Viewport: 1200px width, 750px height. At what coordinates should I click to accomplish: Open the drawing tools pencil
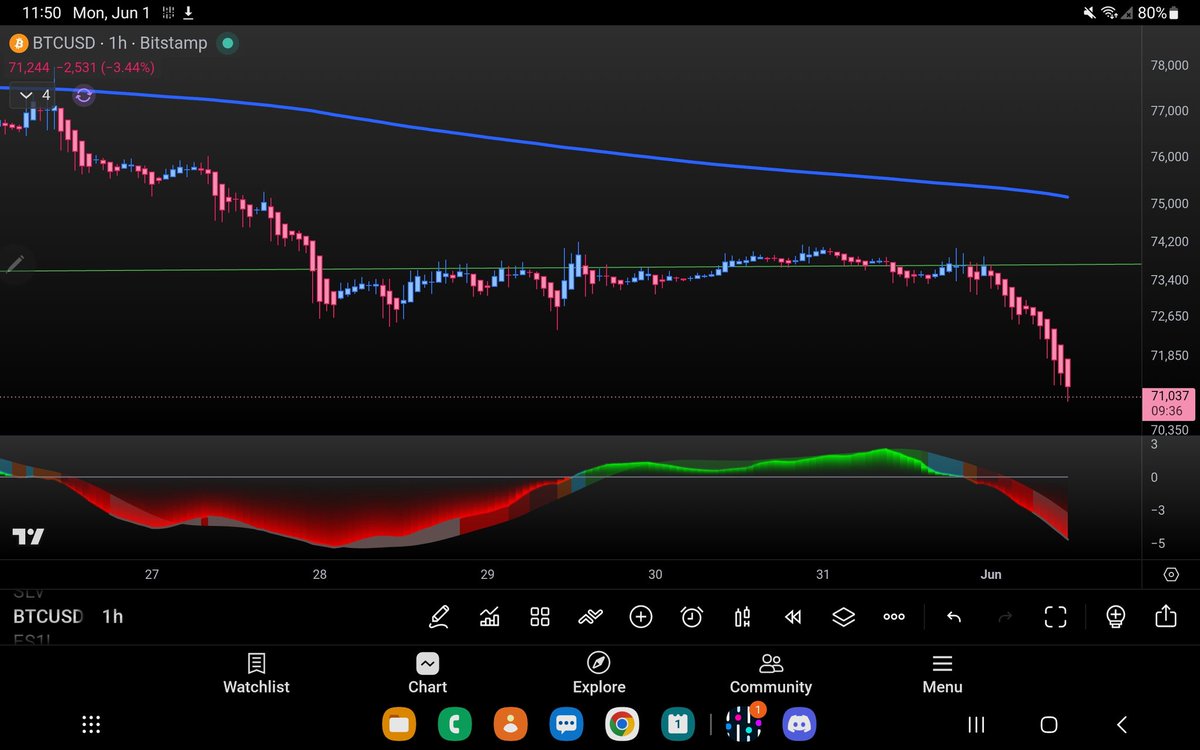pyautogui.click(x=438, y=616)
